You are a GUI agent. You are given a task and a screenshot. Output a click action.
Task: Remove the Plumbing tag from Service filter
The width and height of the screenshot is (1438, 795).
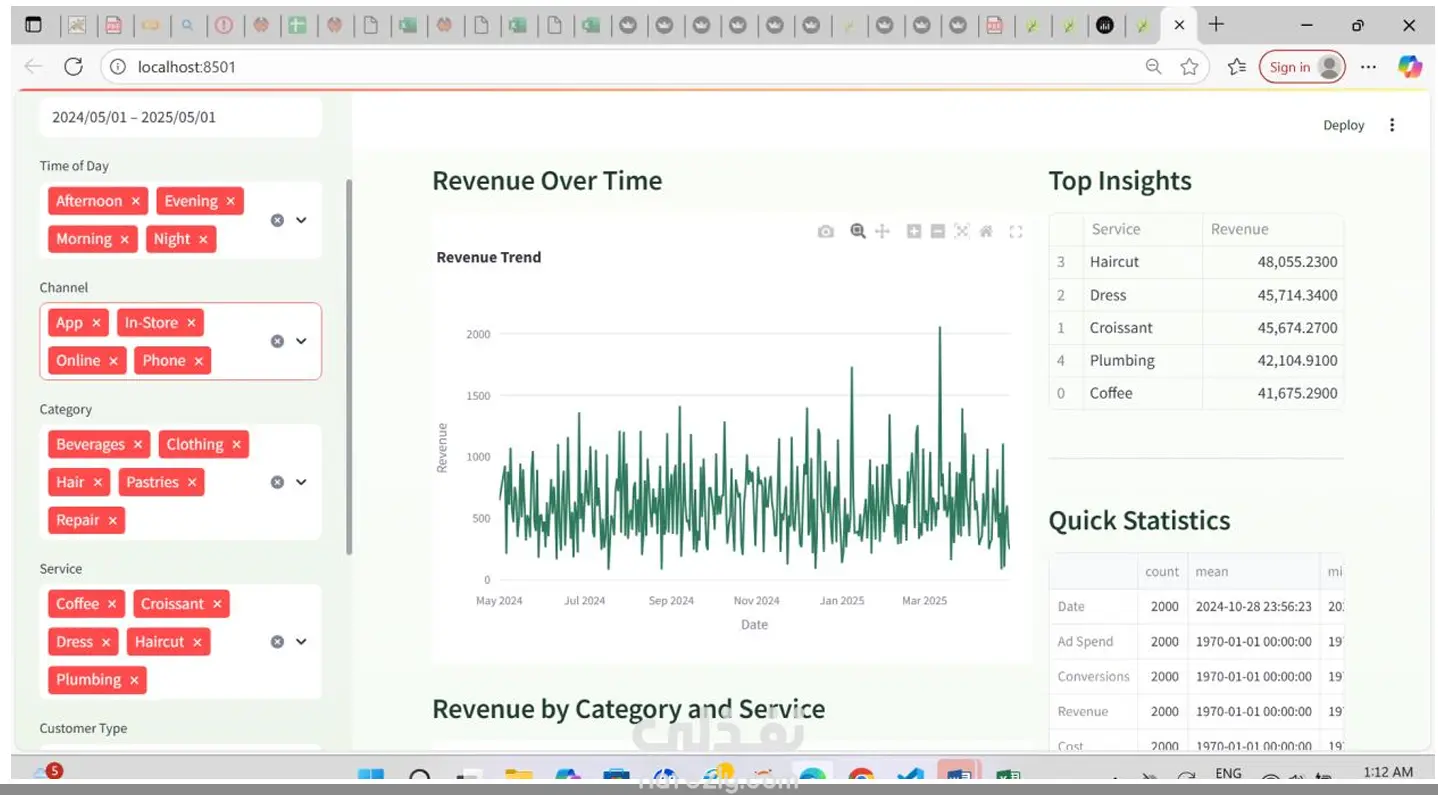pyautogui.click(x=134, y=680)
